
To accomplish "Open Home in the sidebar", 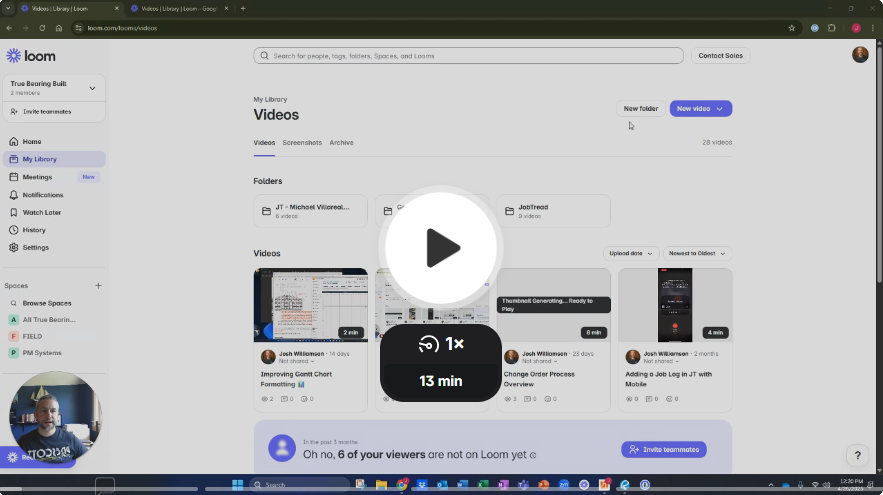I will coord(54,141).
